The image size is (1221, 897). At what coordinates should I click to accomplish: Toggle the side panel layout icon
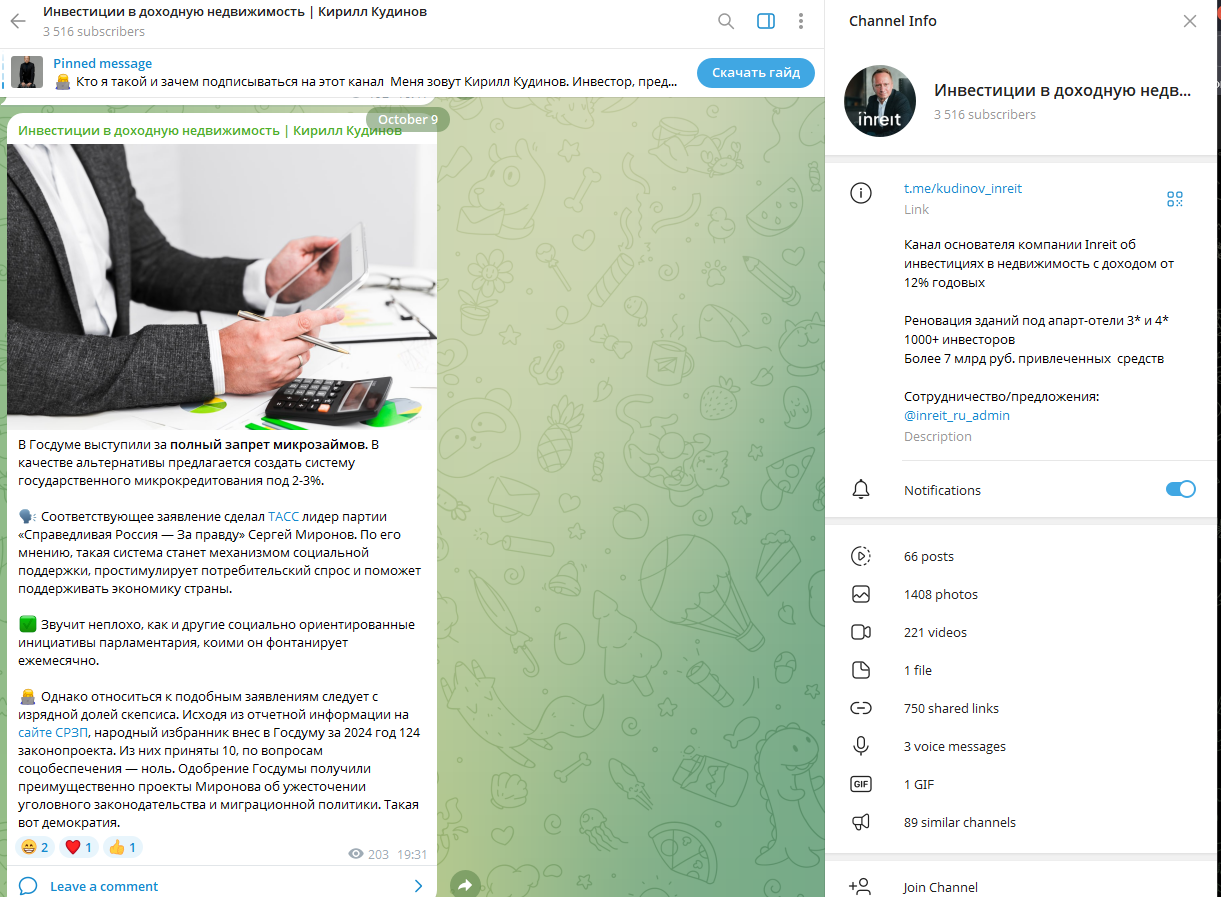click(x=766, y=21)
